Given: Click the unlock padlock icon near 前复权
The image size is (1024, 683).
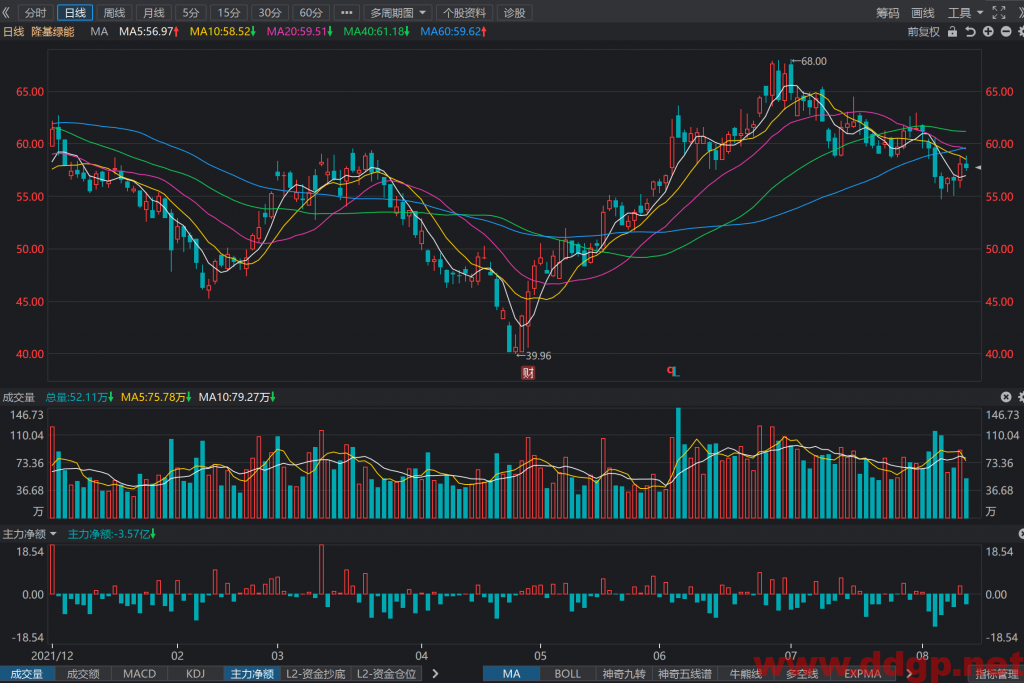Looking at the screenshot, I should 952,31.
